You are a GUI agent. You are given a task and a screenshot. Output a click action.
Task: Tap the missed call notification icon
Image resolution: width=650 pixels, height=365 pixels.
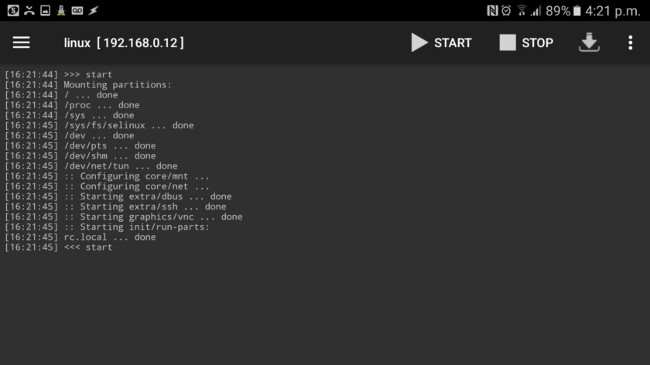(x=29, y=10)
